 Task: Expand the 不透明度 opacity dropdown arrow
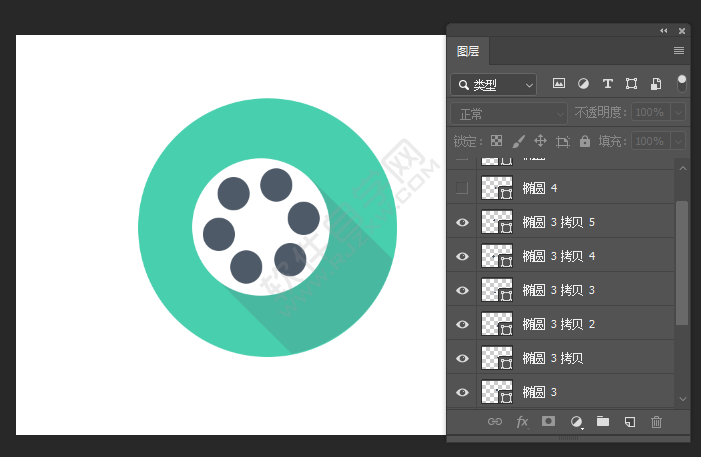[678, 113]
